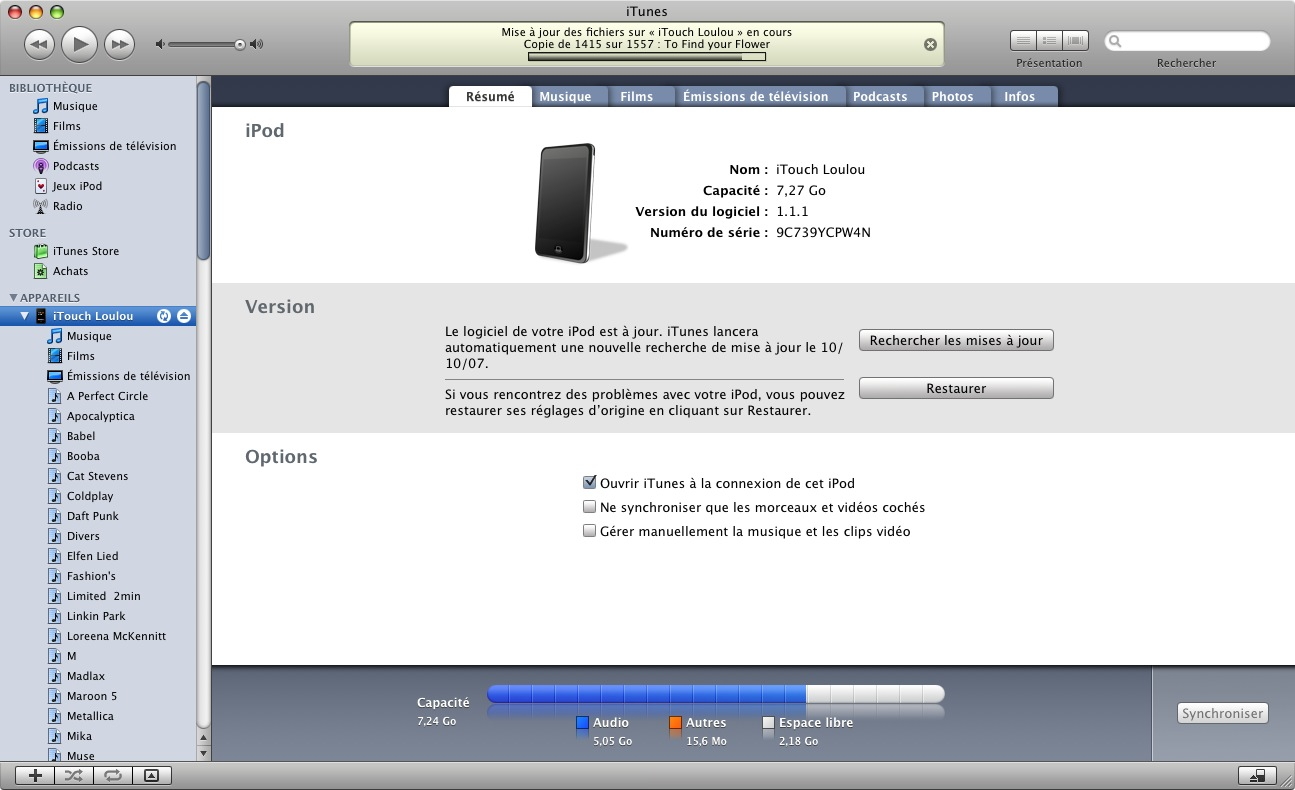Play the current track
The width and height of the screenshot is (1295, 790).
pos(79,44)
